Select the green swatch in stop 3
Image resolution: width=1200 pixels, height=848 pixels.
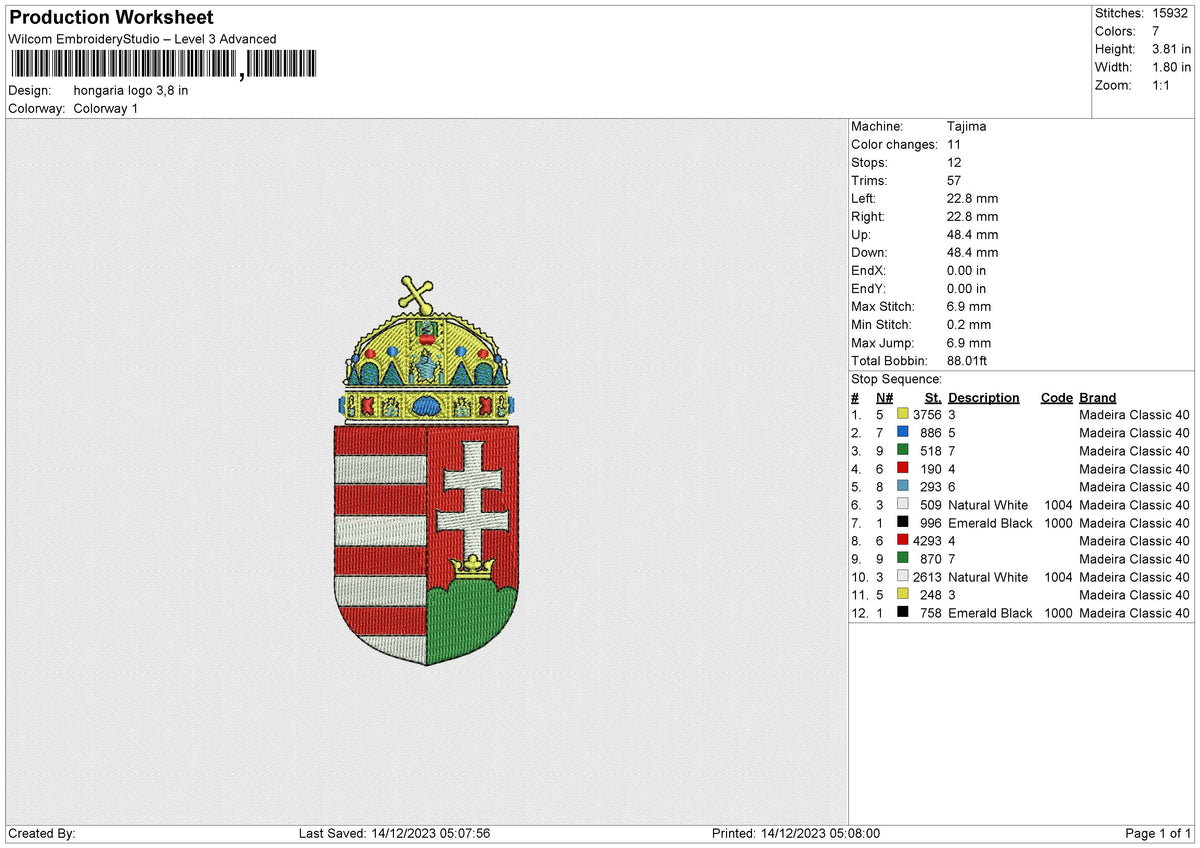tap(903, 451)
